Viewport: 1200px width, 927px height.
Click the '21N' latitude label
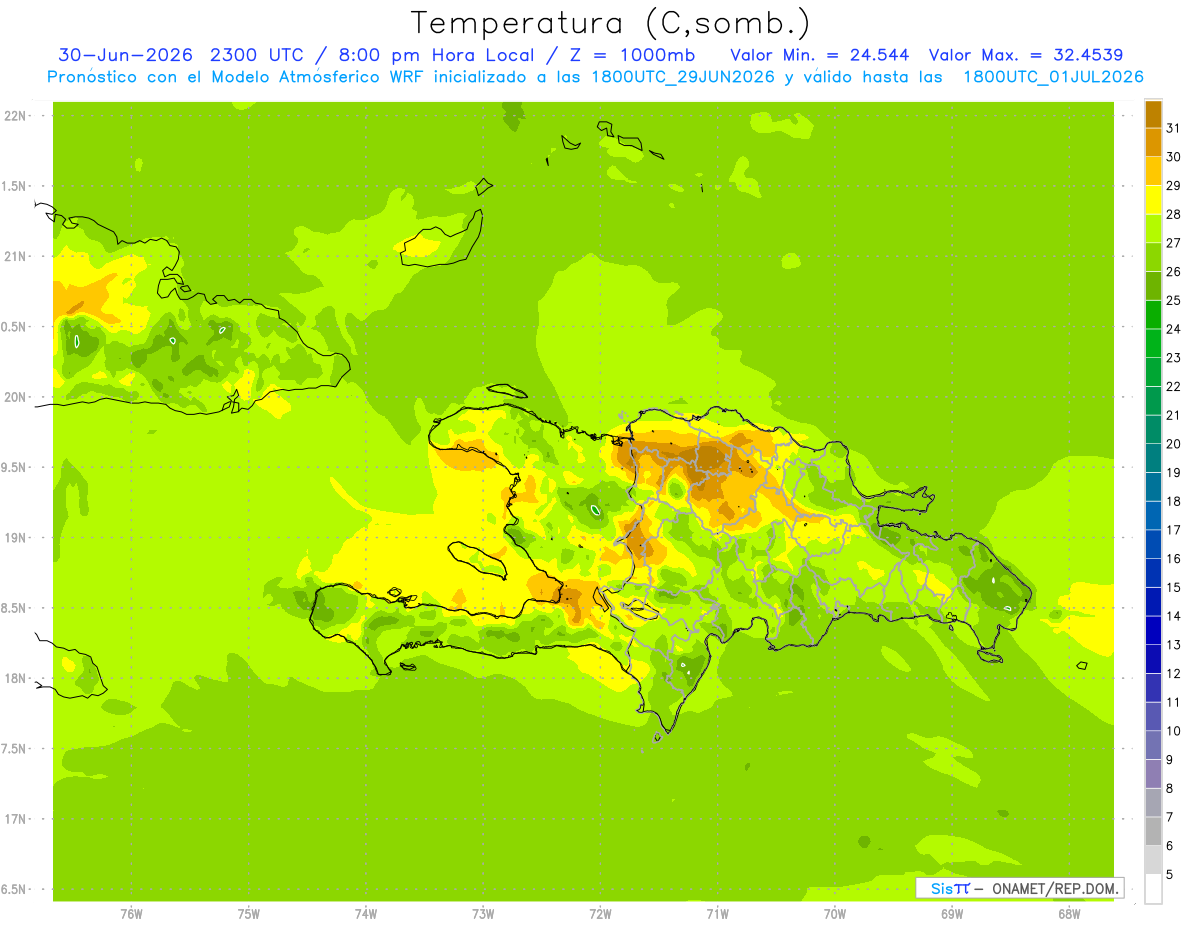coord(16,257)
